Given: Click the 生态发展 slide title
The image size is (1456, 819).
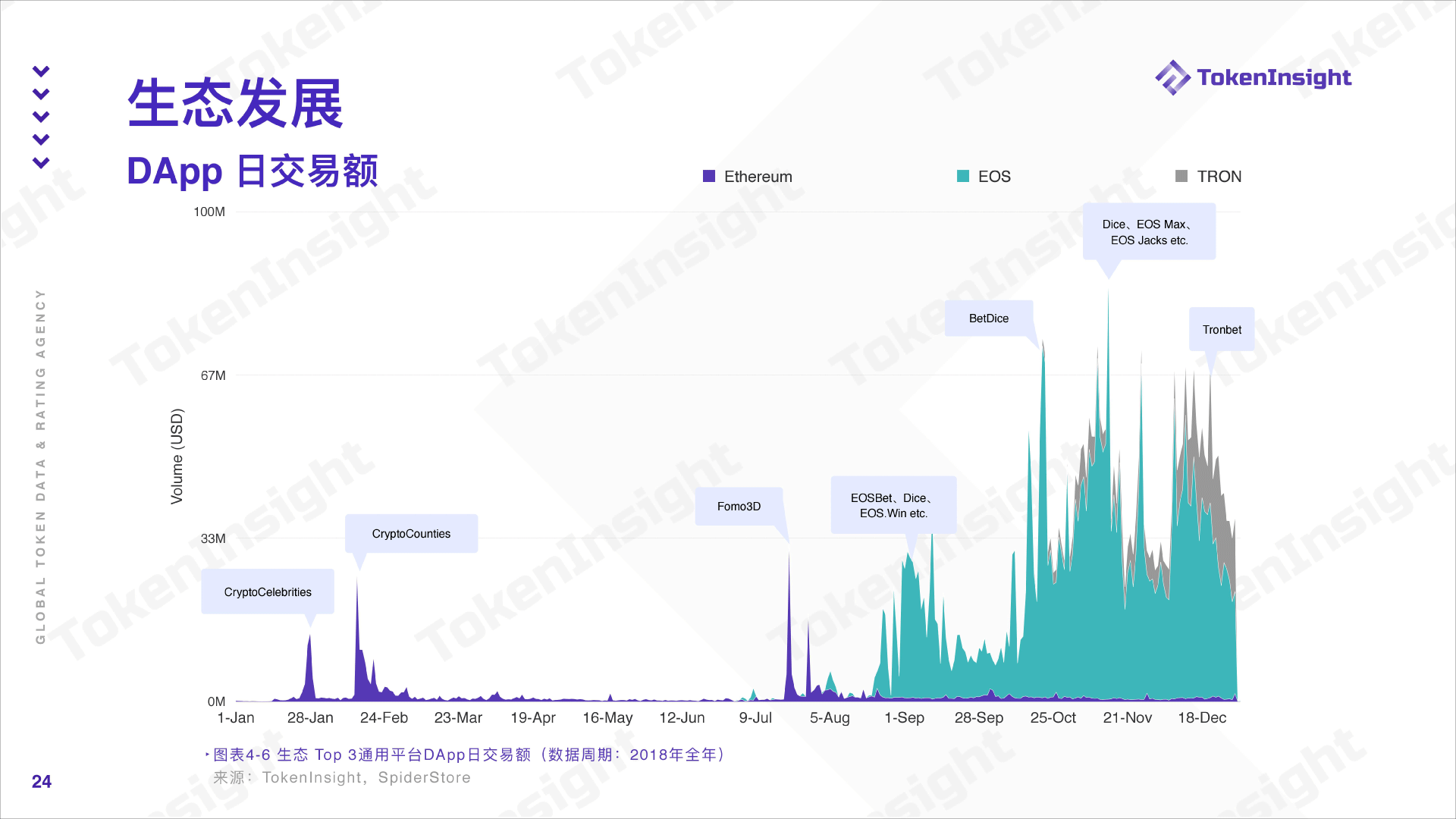Looking at the screenshot, I should [x=235, y=103].
